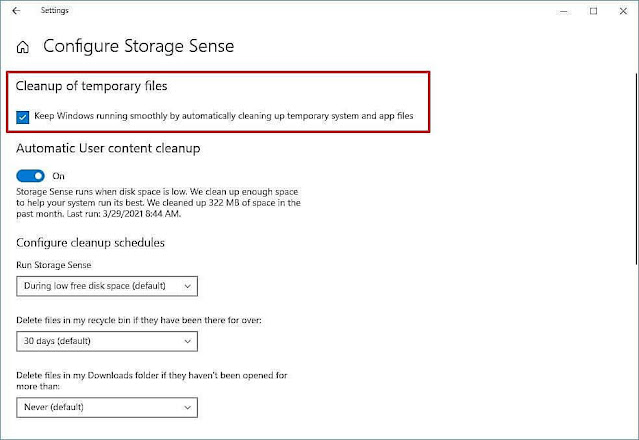Image resolution: width=639 pixels, height=440 pixels.
Task: Turn off Automatic User content cleanup toggle
Action: 31,174
